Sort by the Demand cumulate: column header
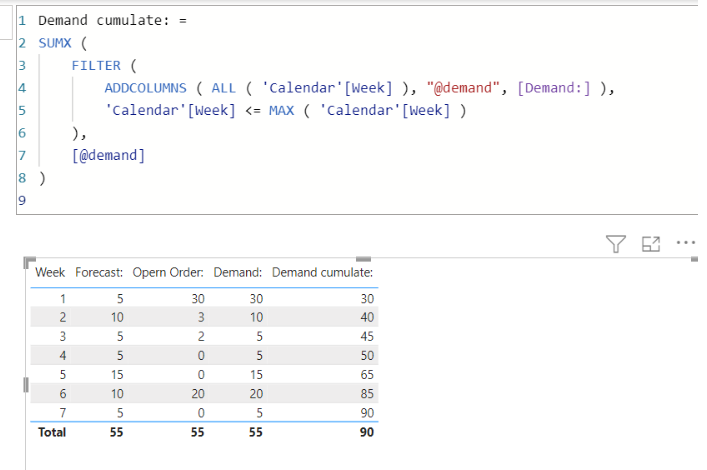This screenshot has height=470, width=707. pos(322,272)
